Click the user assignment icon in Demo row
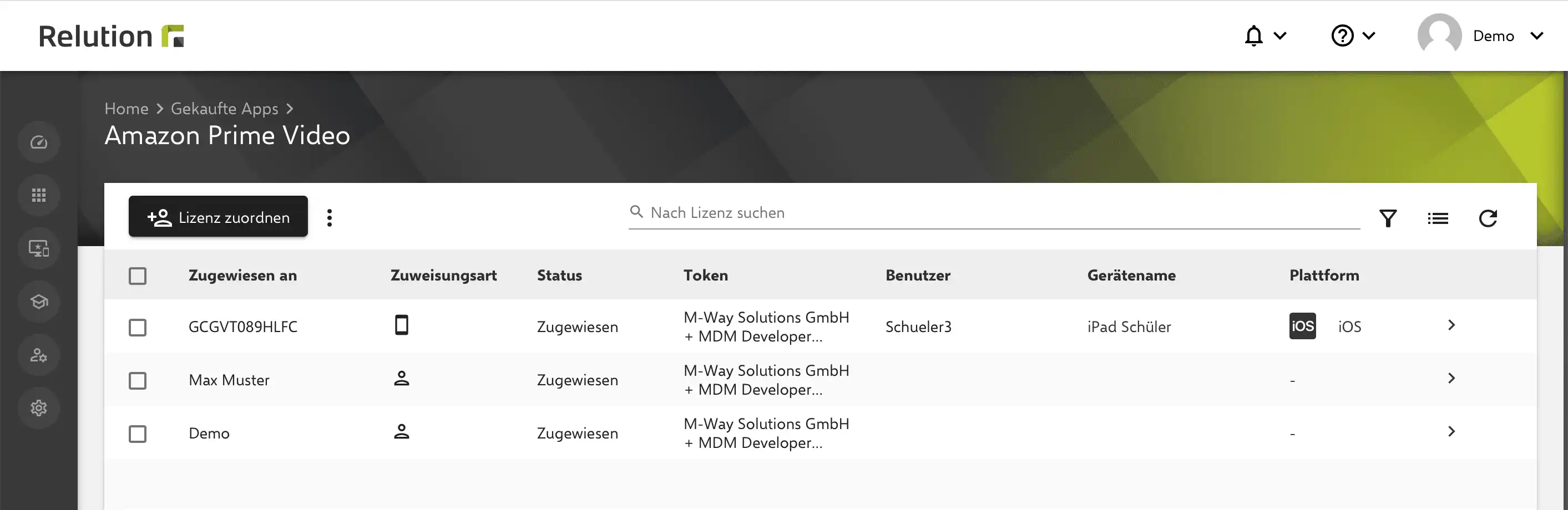The width and height of the screenshot is (1568, 510). pos(401,432)
